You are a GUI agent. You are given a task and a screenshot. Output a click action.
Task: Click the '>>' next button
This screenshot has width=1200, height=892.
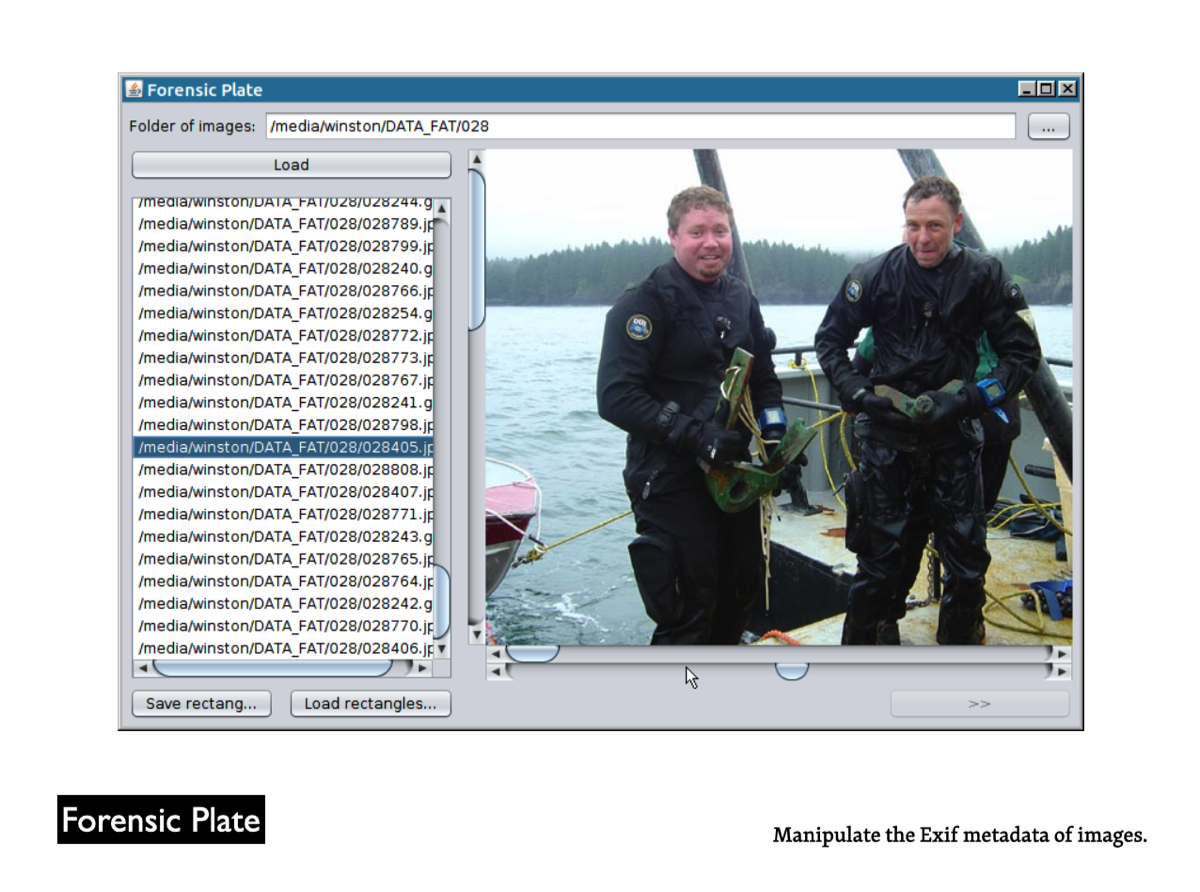979,704
